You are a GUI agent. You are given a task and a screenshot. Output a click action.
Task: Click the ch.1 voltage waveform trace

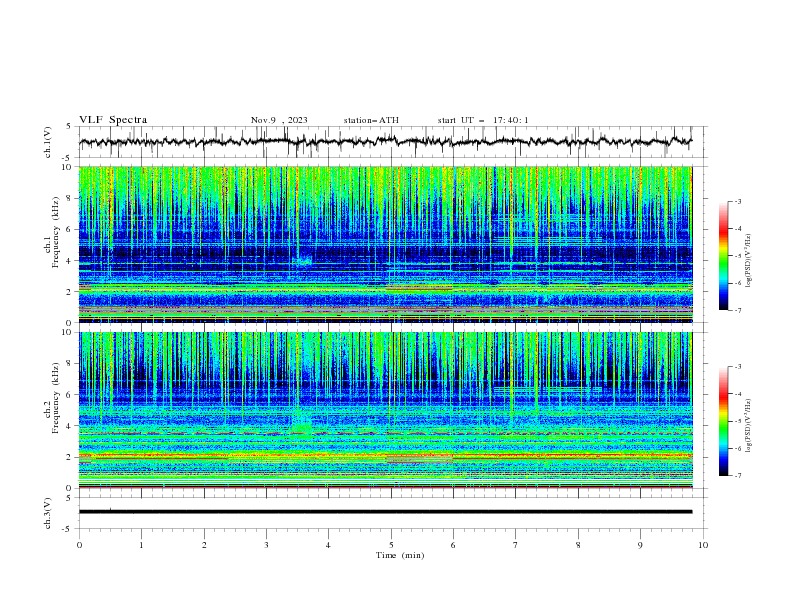click(385, 142)
